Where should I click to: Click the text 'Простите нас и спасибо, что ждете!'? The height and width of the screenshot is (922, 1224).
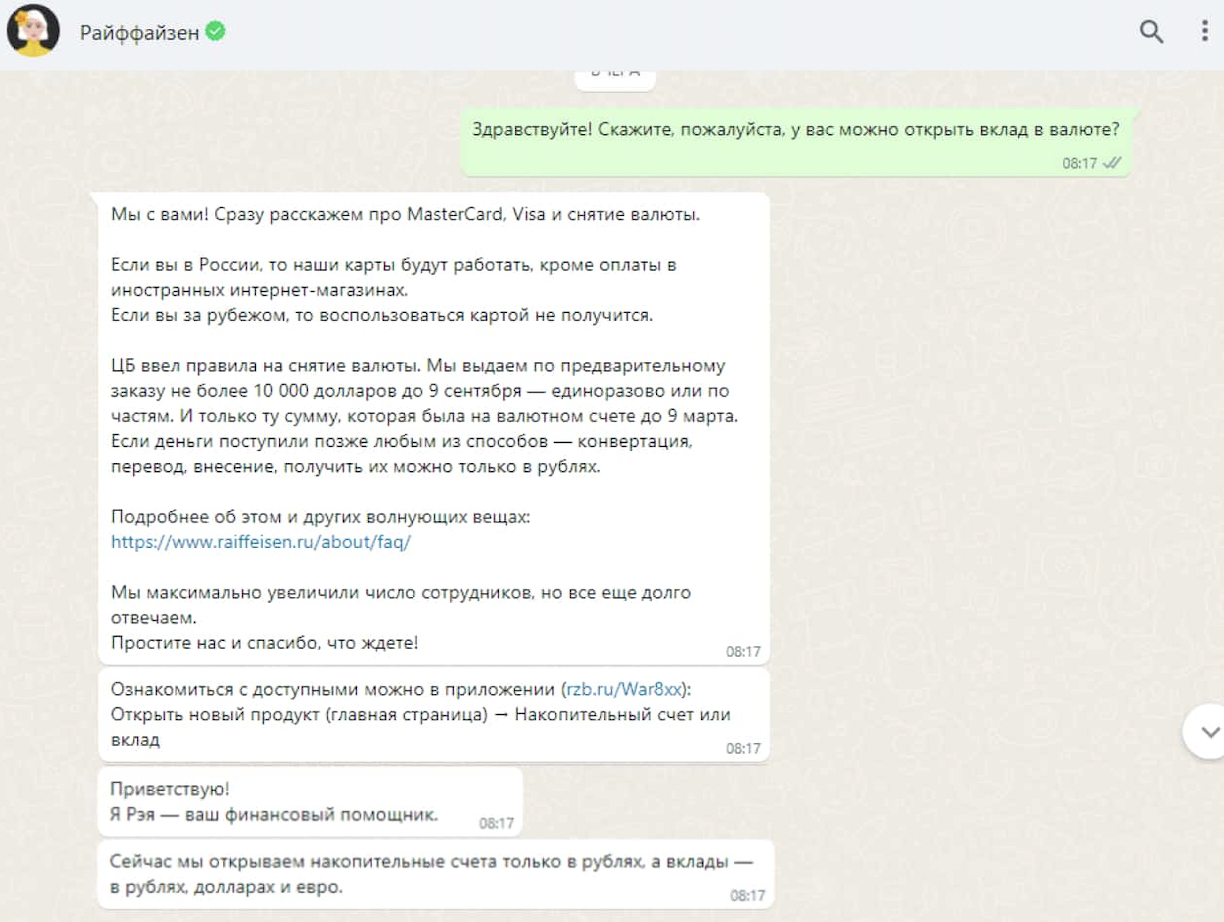tap(265, 643)
